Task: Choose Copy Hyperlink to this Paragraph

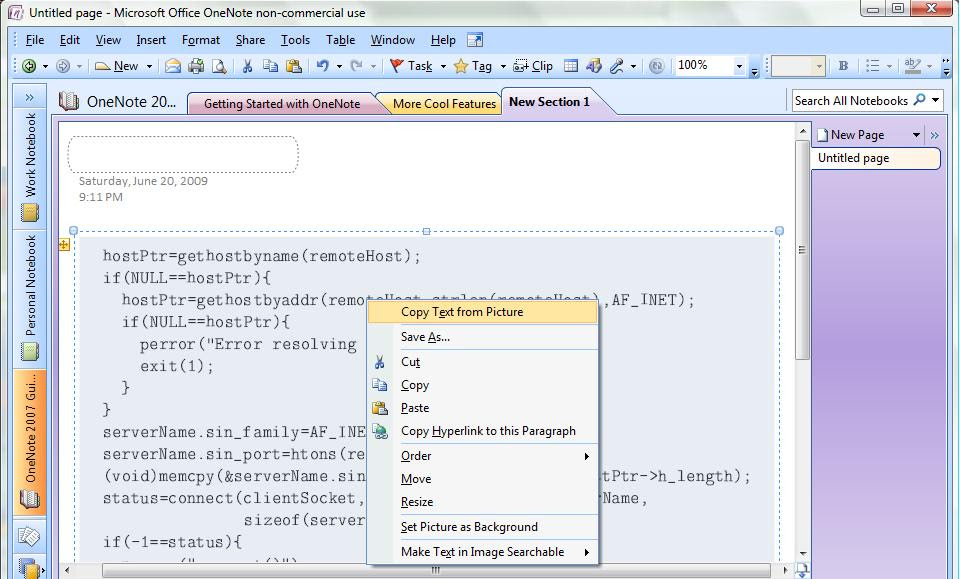Action: tap(482, 431)
